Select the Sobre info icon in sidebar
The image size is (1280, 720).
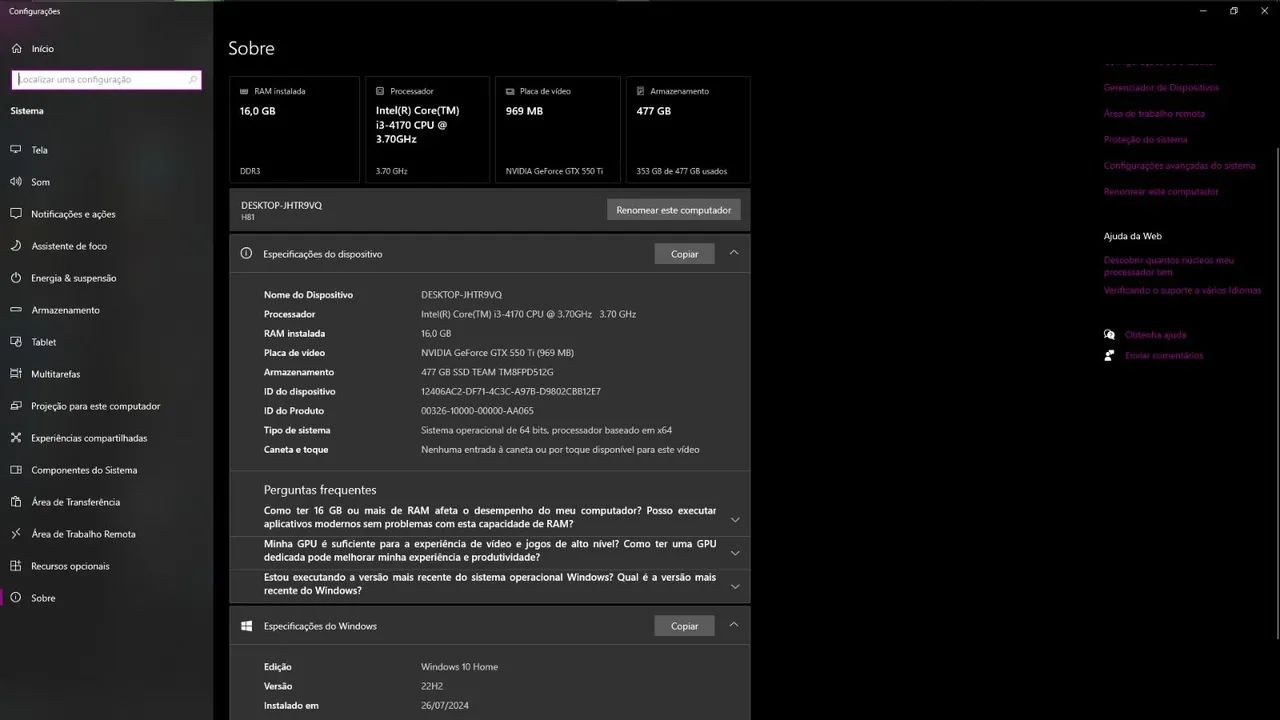(16, 598)
